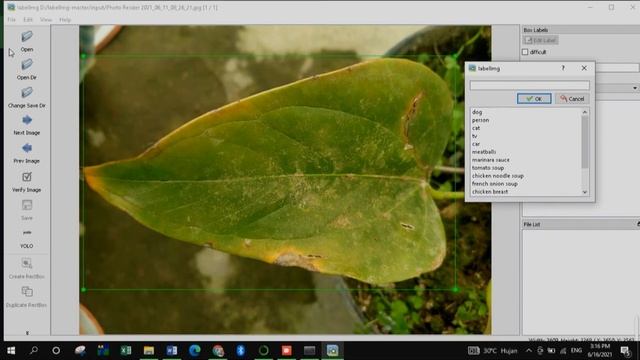The image size is (640, 360).
Task: Click the Verify Image checkmark icon
Action: (x=27, y=177)
